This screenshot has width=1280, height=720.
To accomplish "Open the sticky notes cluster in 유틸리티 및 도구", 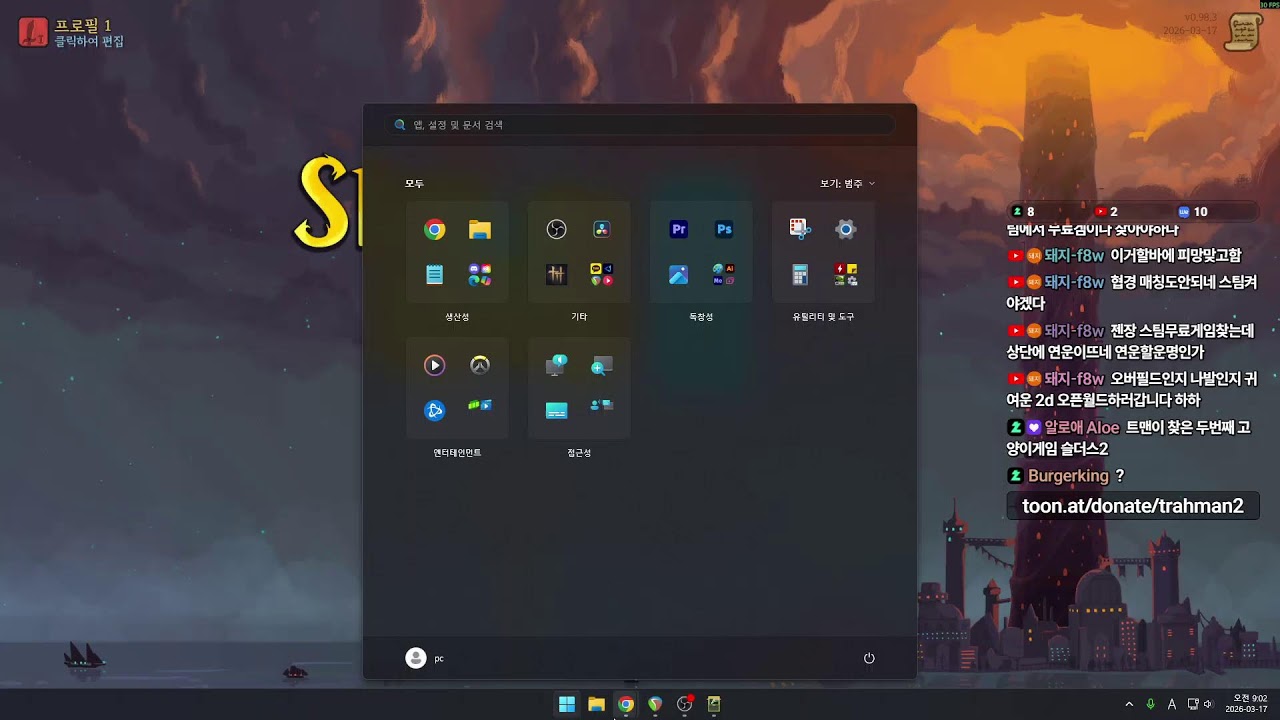I will pyautogui.click(x=846, y=275).
